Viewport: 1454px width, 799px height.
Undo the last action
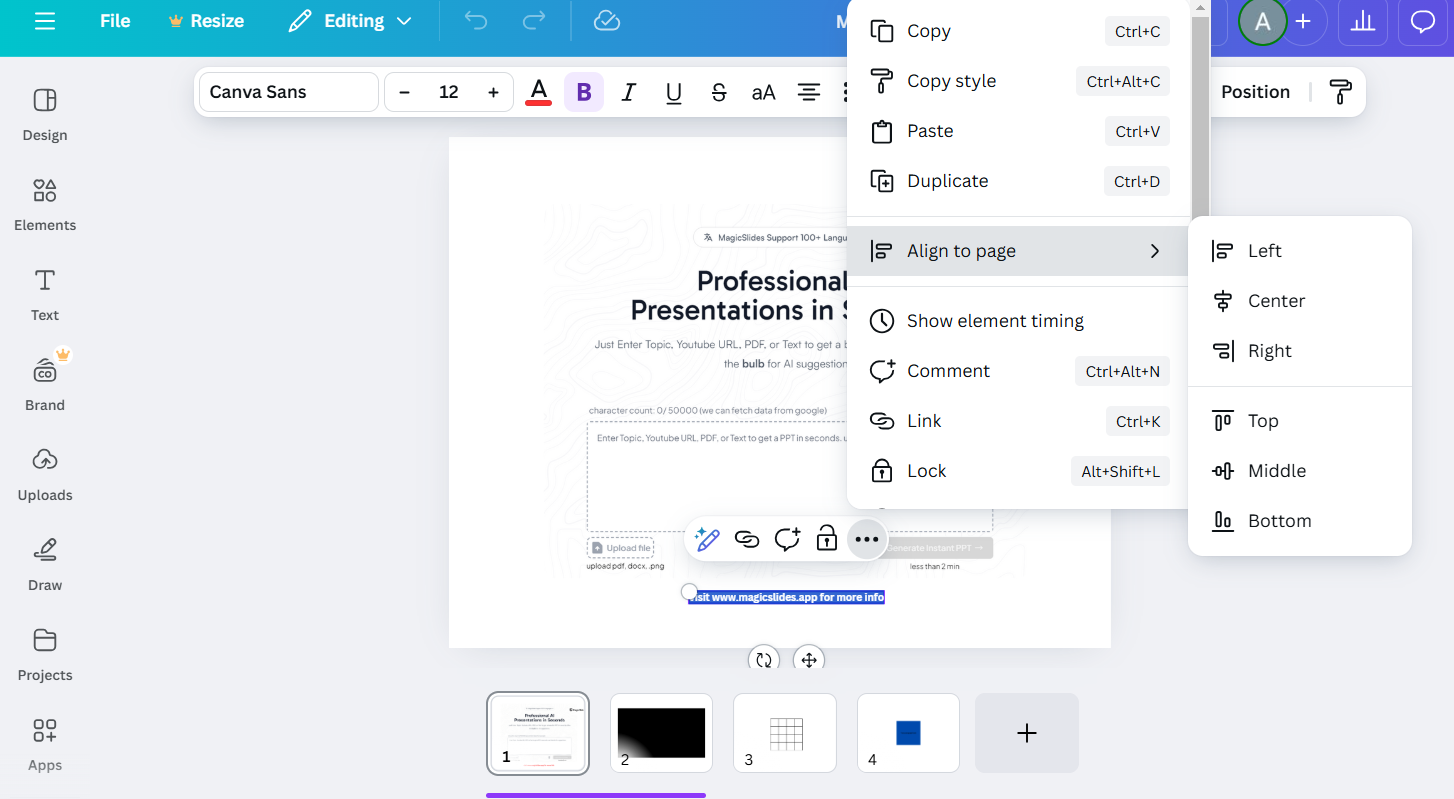476,21
